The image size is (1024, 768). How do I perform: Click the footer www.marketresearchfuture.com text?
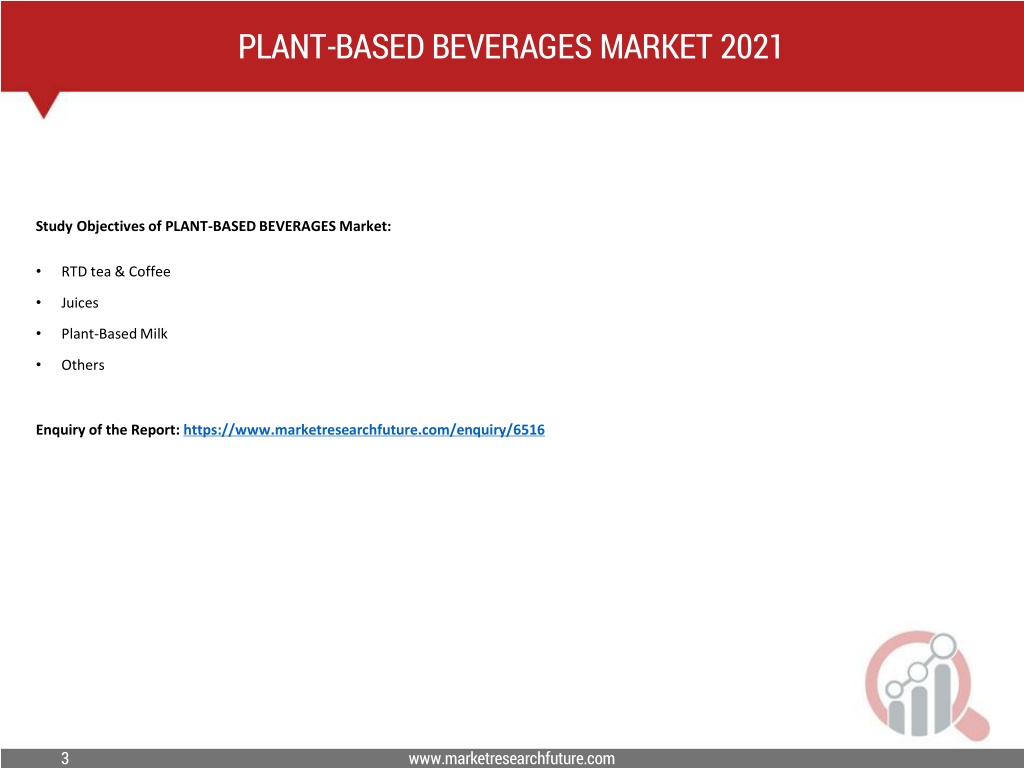pyautogui.click(x=512, y=758)
